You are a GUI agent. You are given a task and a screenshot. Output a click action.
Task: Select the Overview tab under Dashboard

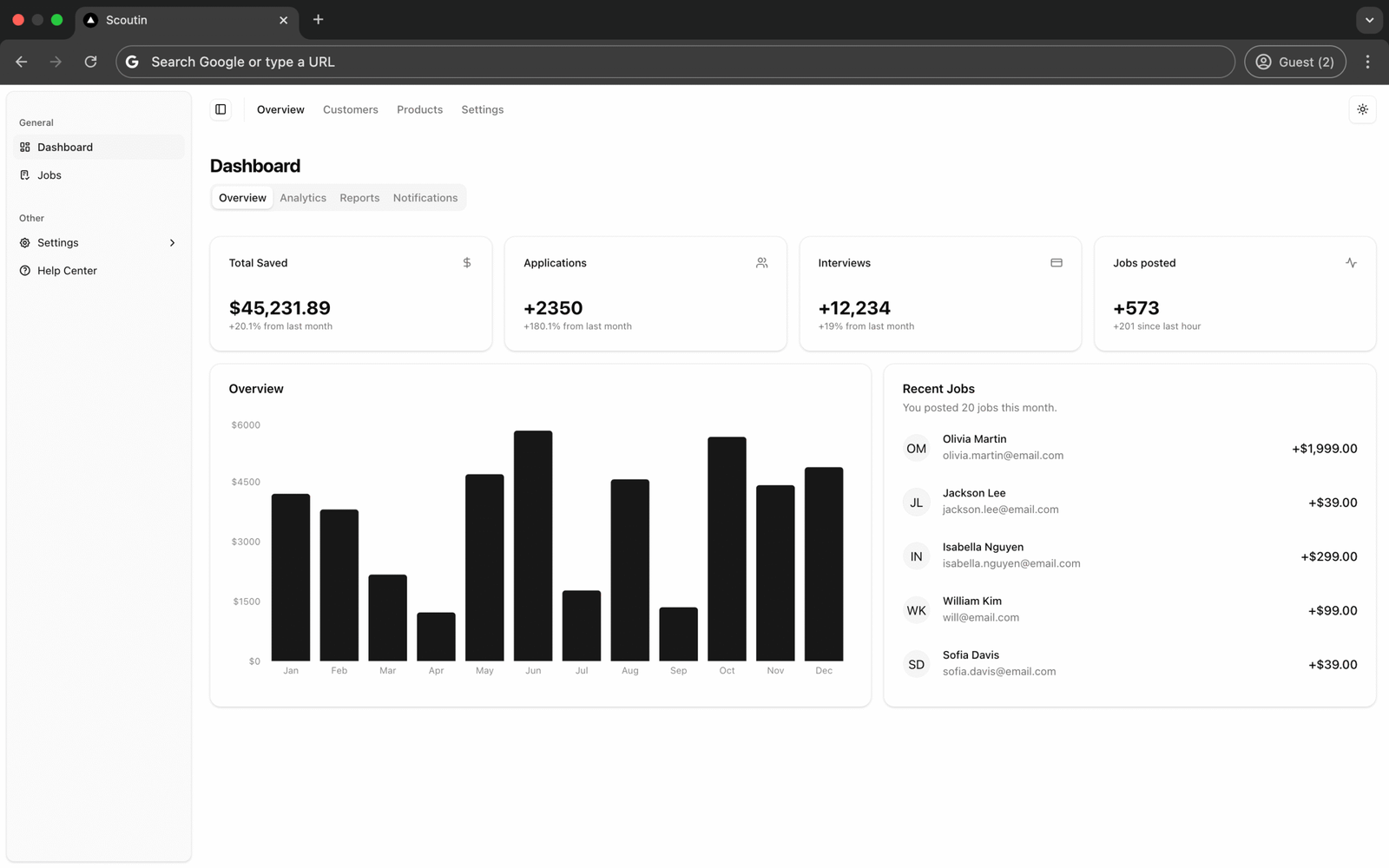tap(242, 198)
